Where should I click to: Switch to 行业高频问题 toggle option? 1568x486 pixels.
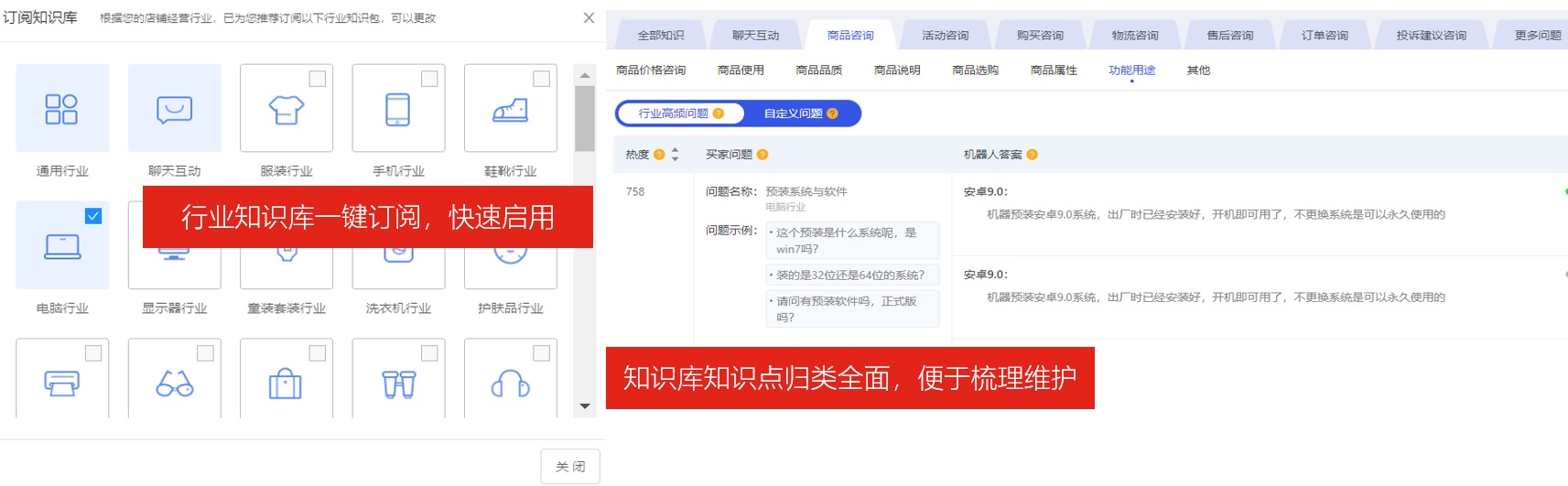pyautogui.click(x=681, y=113)
